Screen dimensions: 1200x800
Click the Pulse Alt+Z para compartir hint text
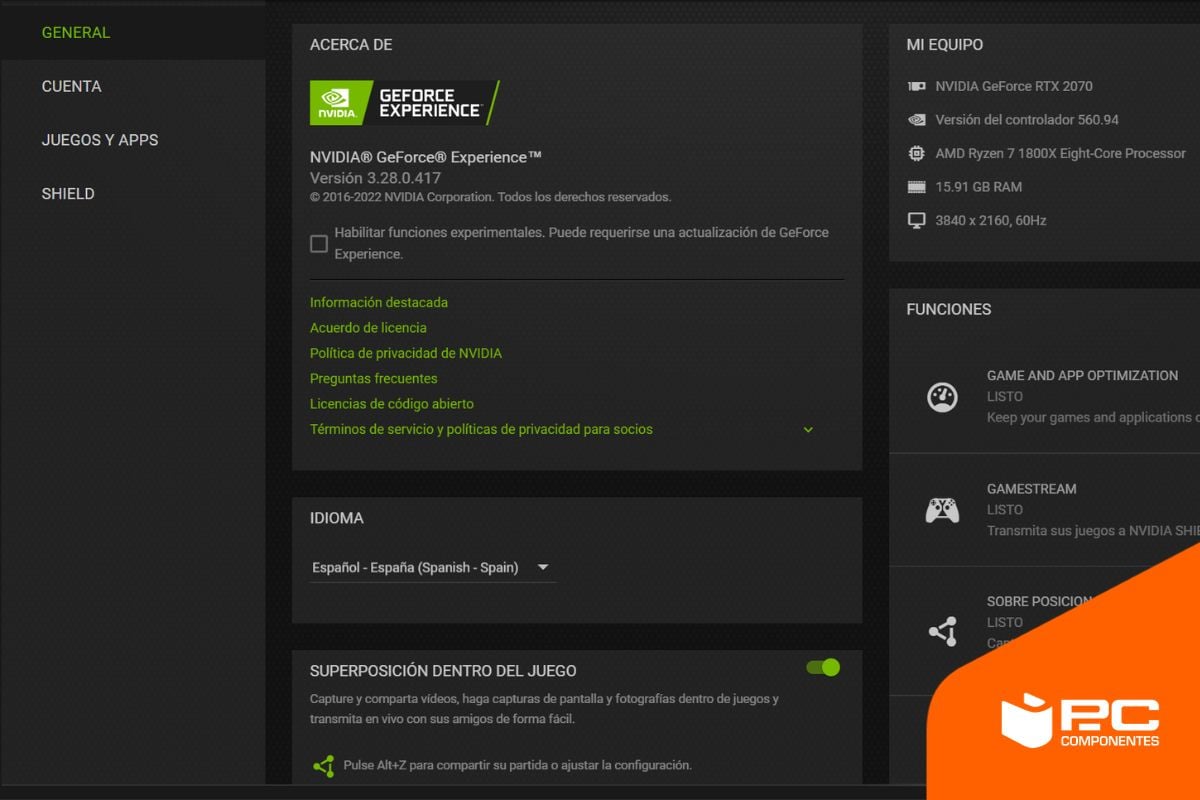click(518, 765)
